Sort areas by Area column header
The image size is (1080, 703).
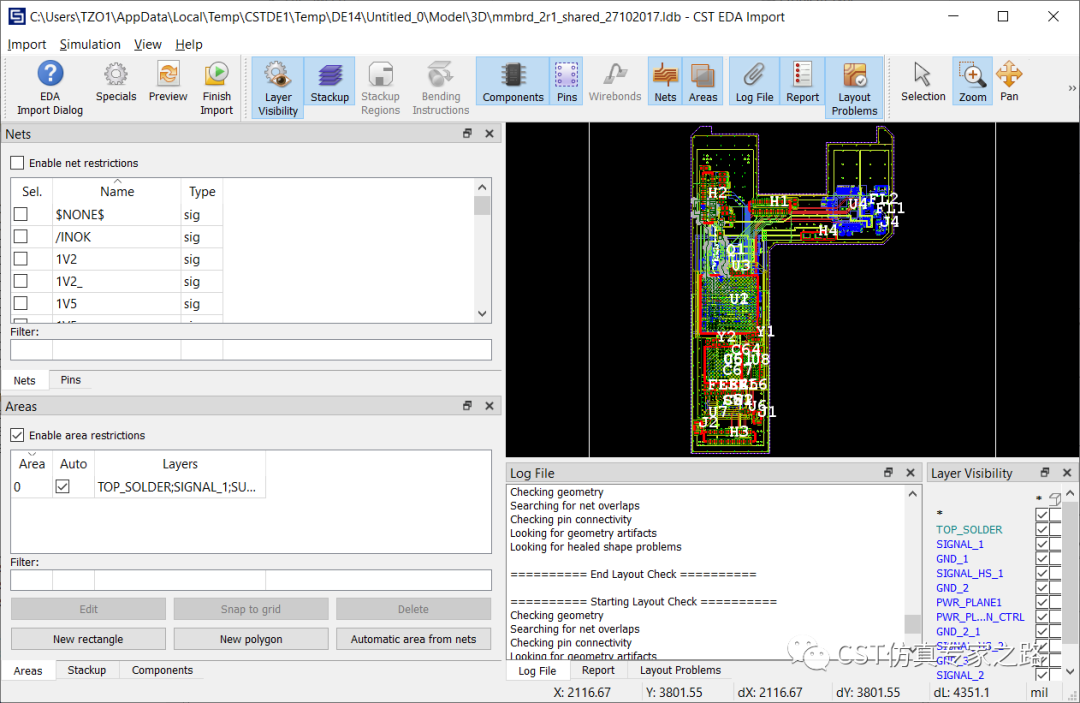pos(32,463)
